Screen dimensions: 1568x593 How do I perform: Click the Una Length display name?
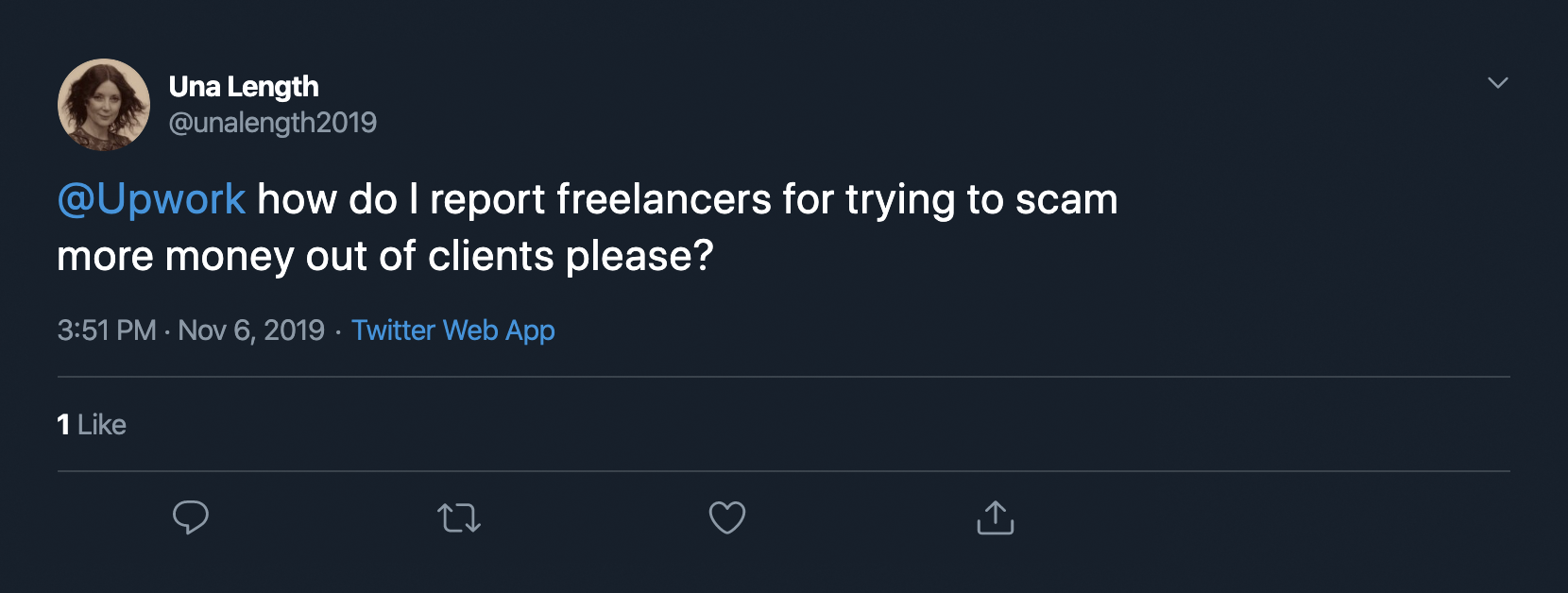tap(244, 87)
